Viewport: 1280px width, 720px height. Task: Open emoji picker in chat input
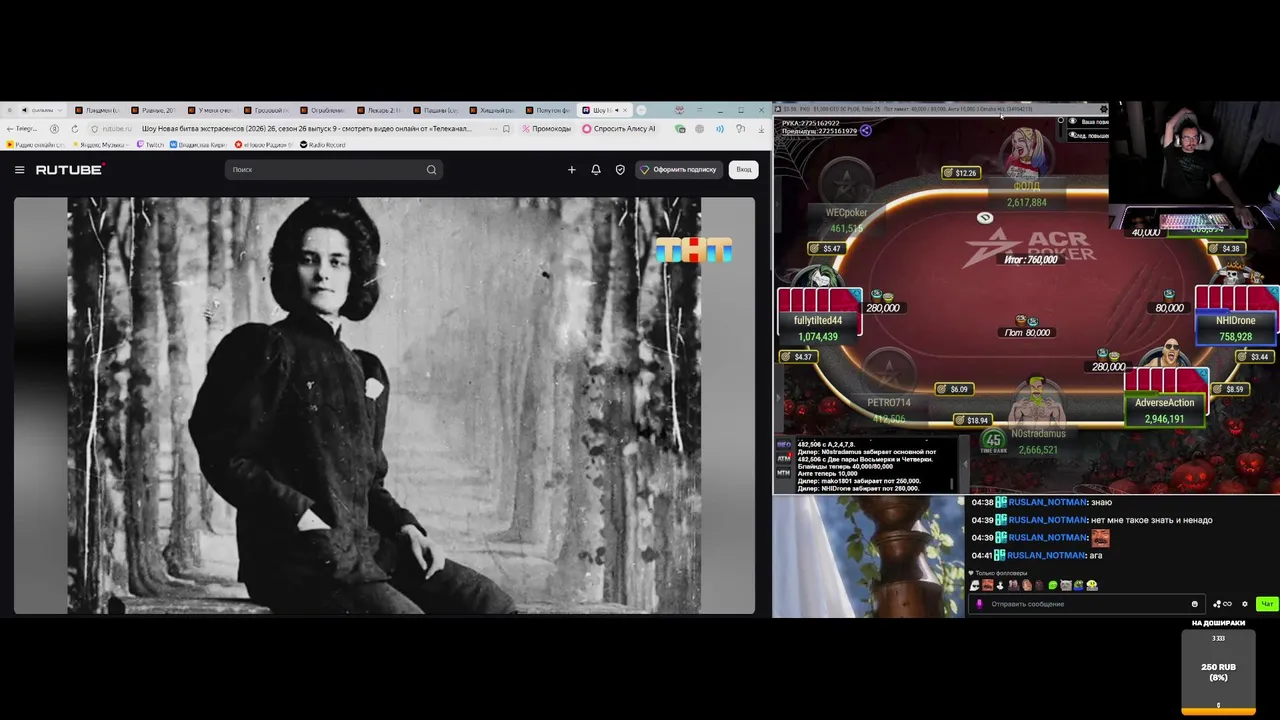click(x=1194, y=604)
